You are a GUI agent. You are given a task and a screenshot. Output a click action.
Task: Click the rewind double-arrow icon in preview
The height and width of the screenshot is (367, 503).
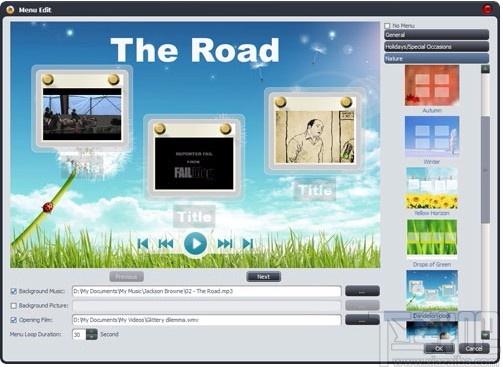coord(166,244)
